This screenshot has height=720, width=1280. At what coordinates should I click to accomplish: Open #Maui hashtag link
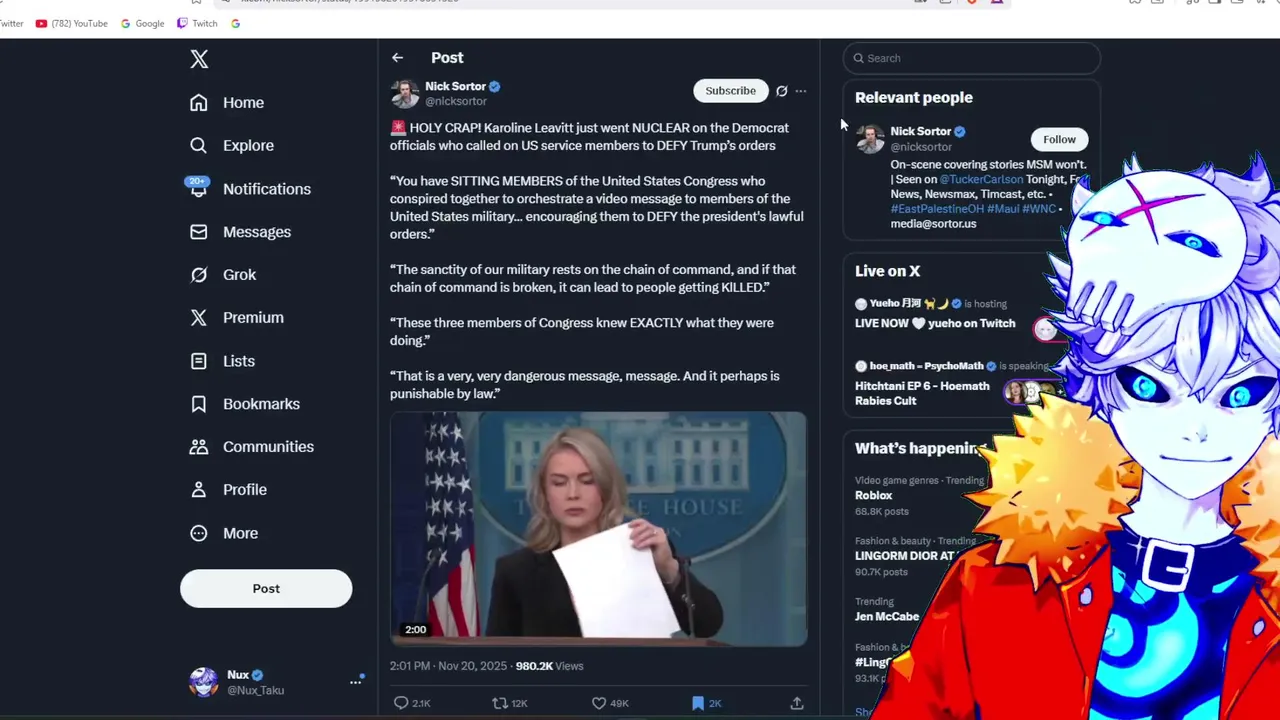(x=1003, y=209)
